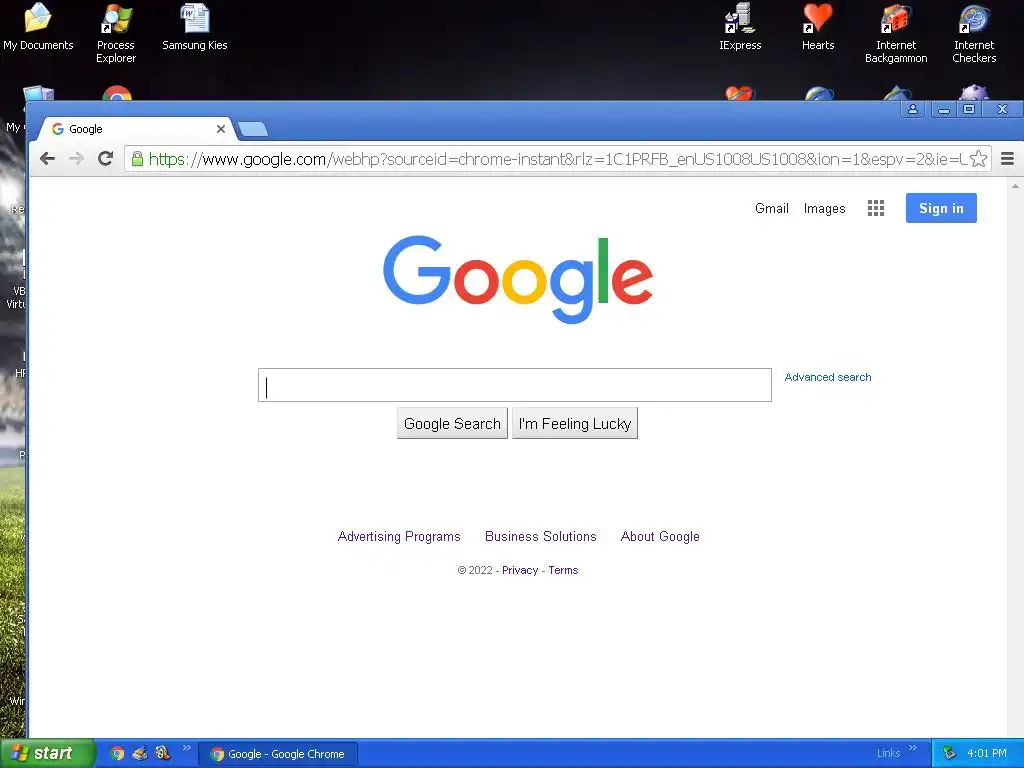Viewport: 1024px width, 768px height.
Task: Click the blue Sign in button
Action: pos(941,208)
